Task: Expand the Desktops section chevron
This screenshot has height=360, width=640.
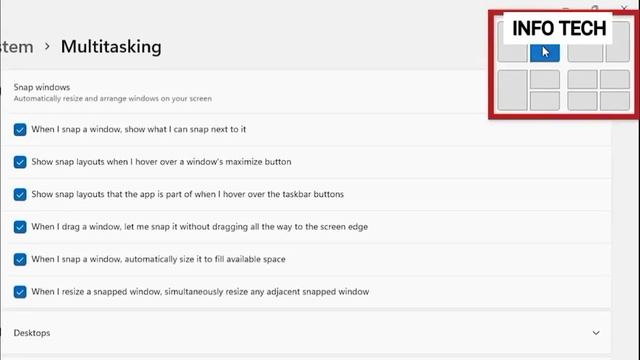Action: [596, 333]
